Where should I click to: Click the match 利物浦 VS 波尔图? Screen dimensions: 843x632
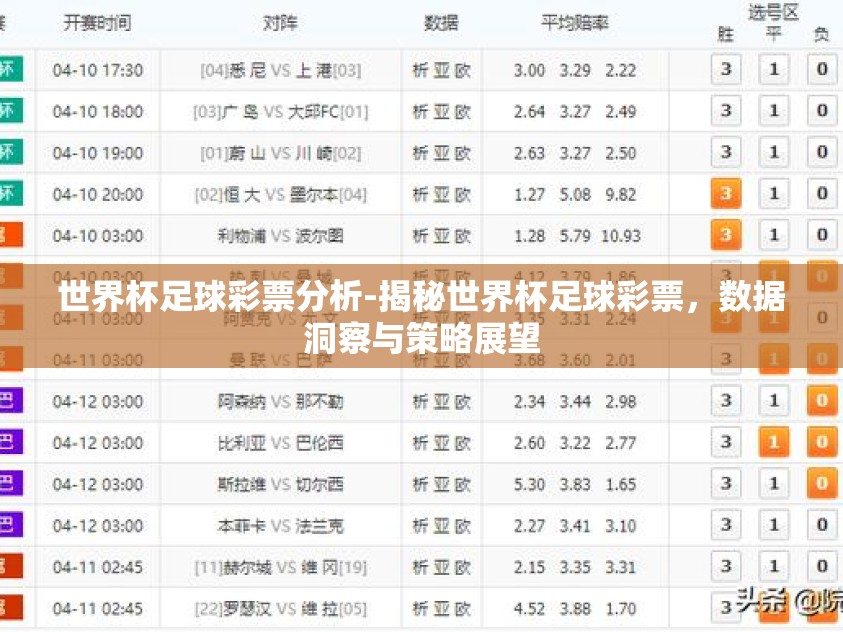tap(281, 236)
